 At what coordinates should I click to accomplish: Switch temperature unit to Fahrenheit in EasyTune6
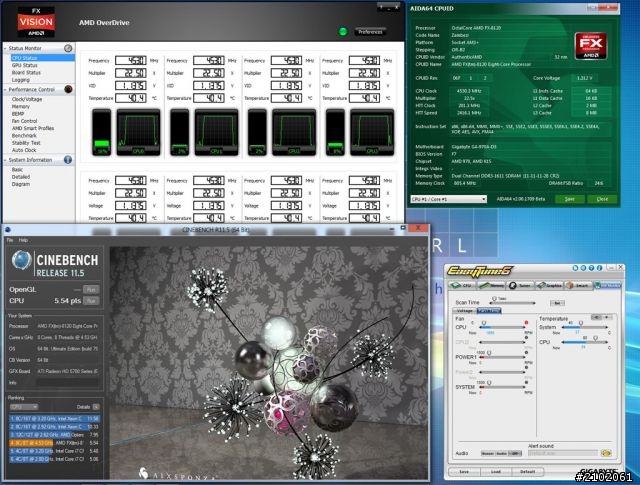[x=607, y=317]
